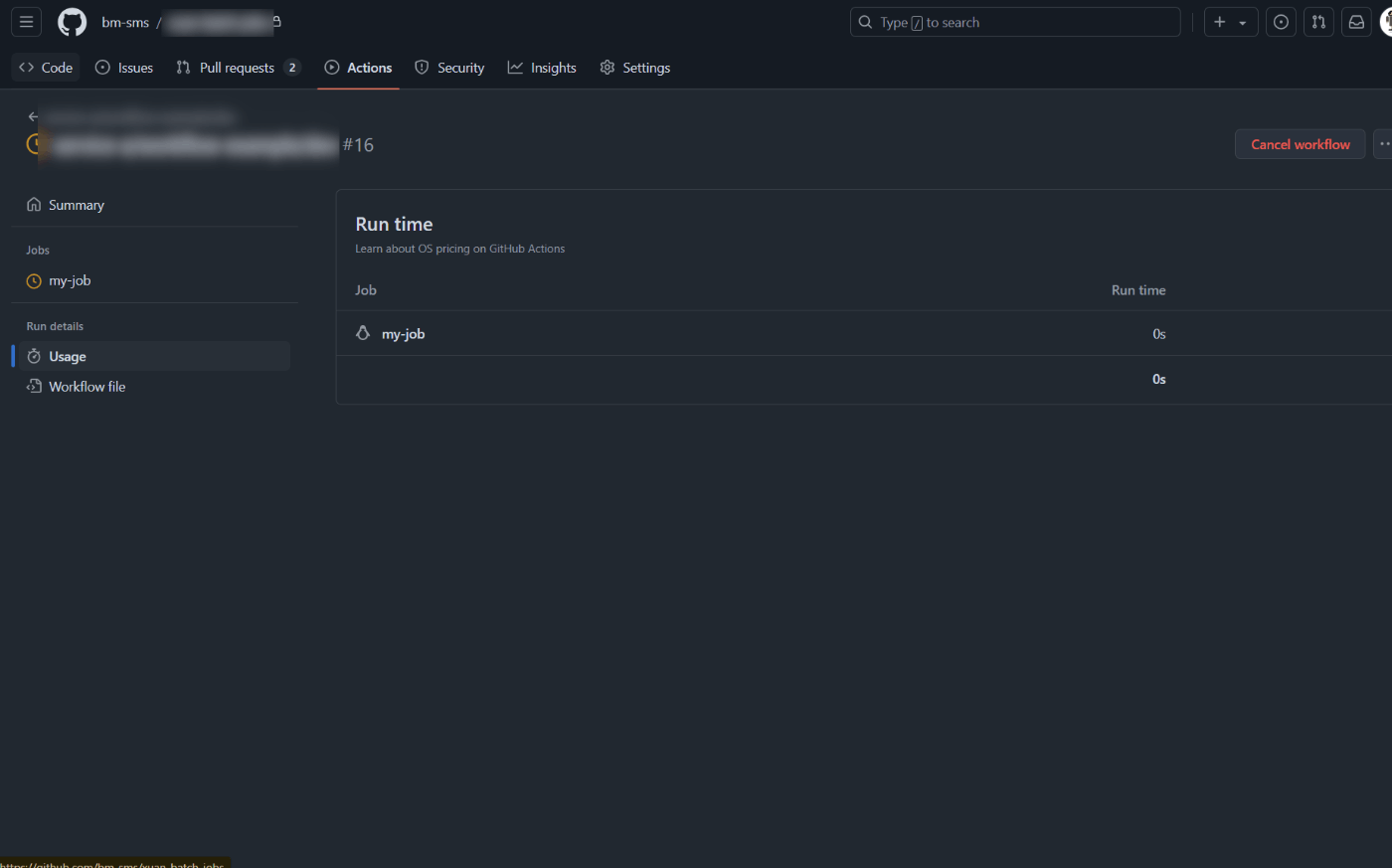Open the Insights tab
Viewport: 1392px width, 868px height.
point(542,68)
